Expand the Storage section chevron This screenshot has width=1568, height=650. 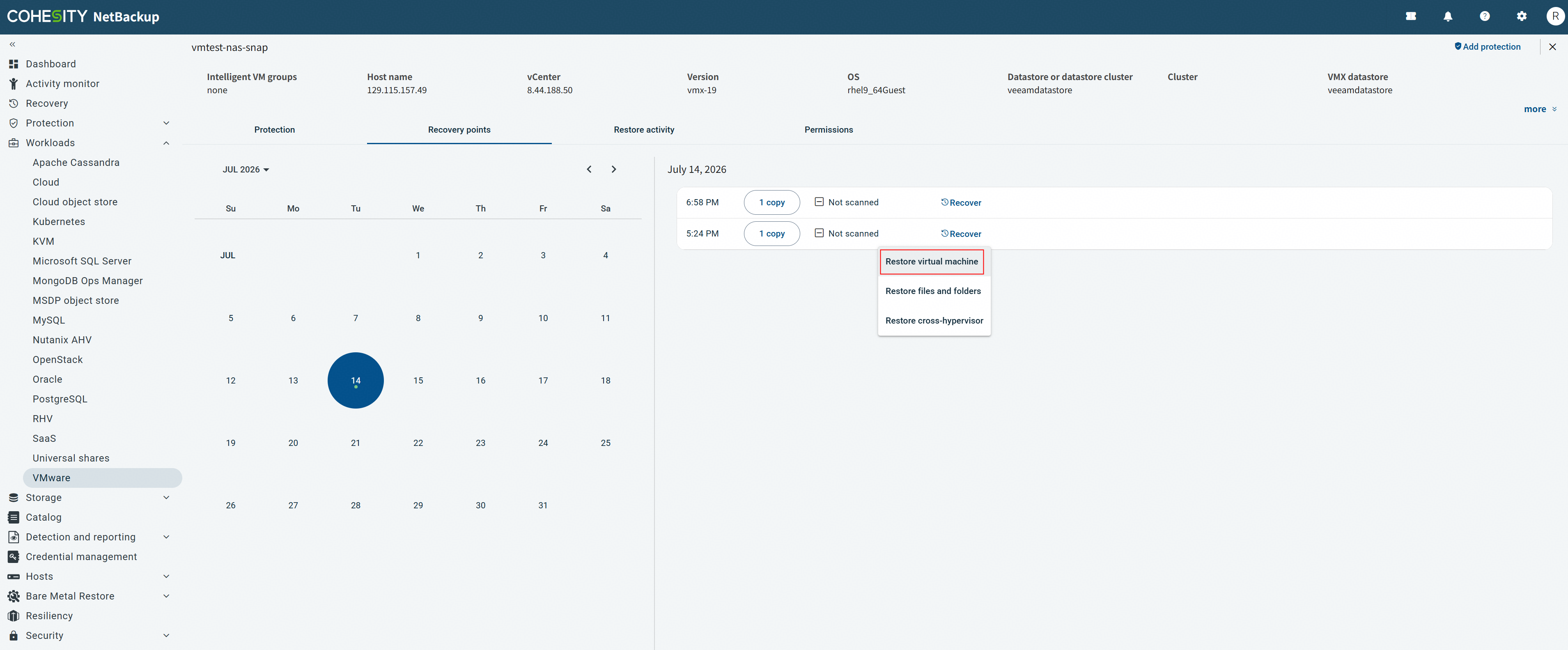pyautogui.click(x=166, y=498)
